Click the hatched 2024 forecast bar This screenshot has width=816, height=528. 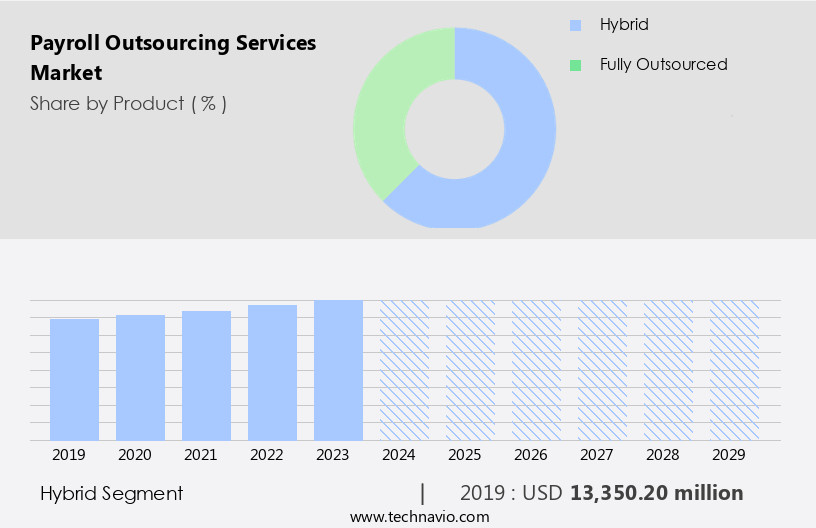(x=404, y=370)
